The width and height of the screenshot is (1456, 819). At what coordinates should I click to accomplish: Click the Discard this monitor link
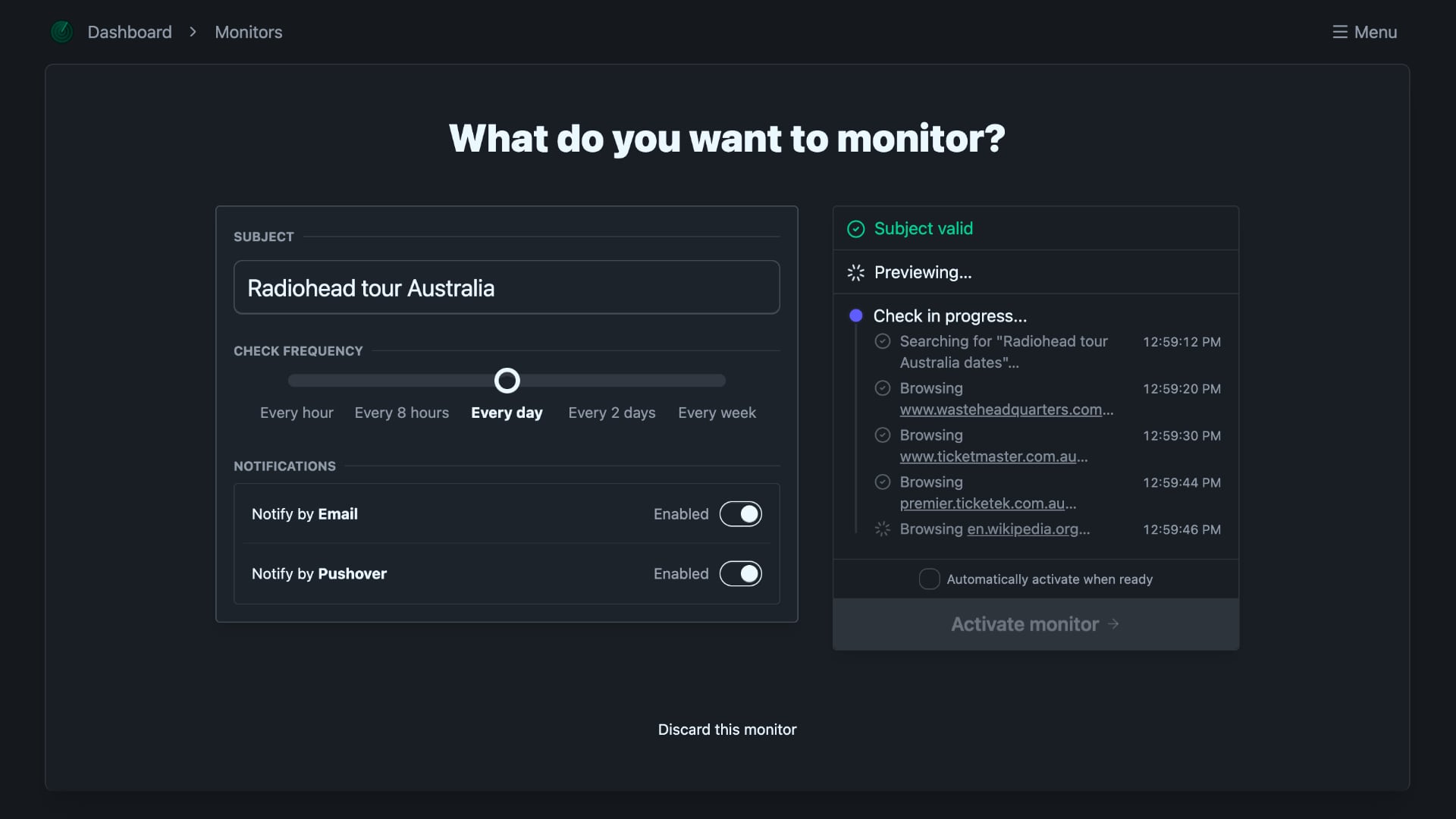(726, 729)
